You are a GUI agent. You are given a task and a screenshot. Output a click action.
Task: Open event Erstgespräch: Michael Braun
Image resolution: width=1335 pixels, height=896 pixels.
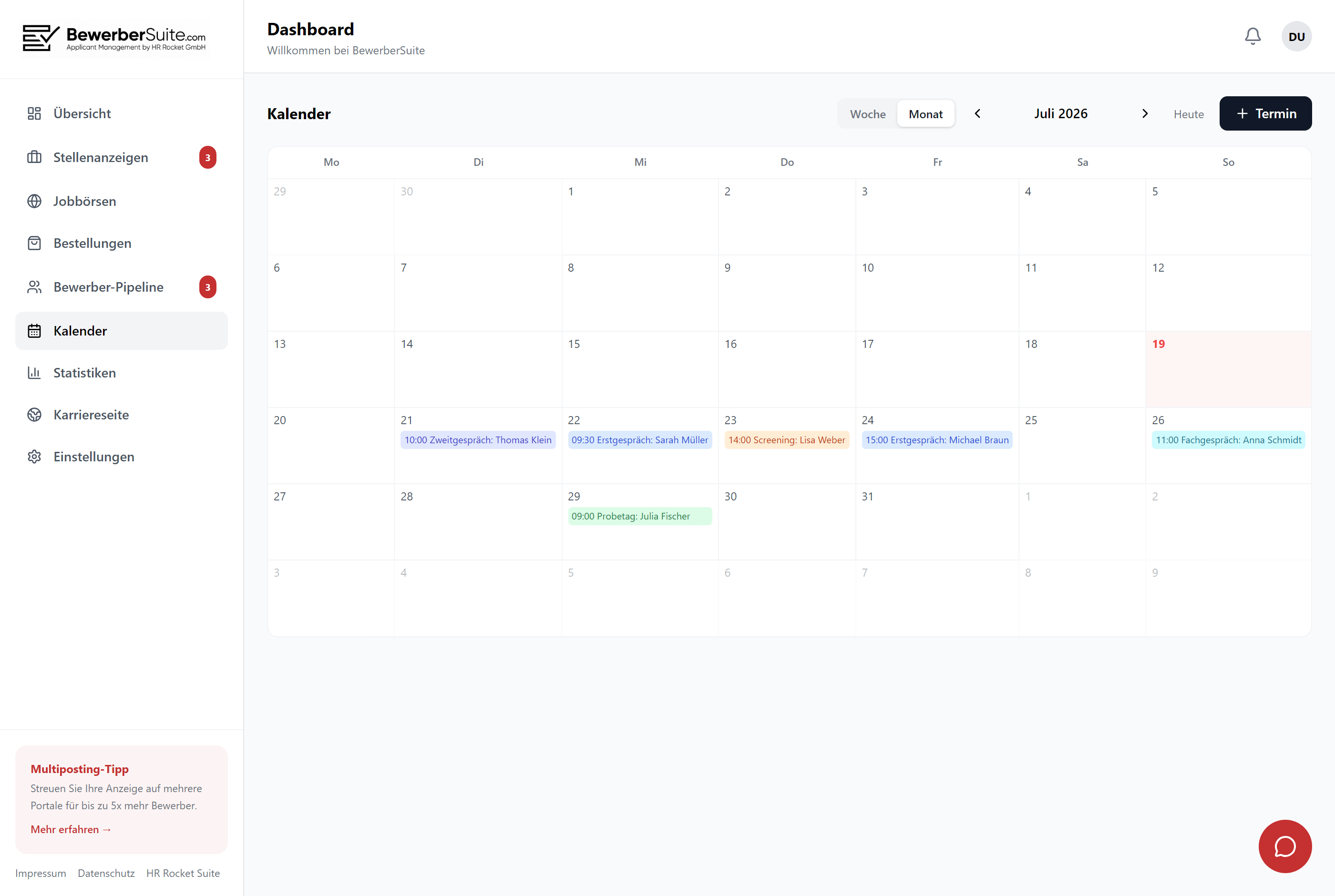pos(937,439)
